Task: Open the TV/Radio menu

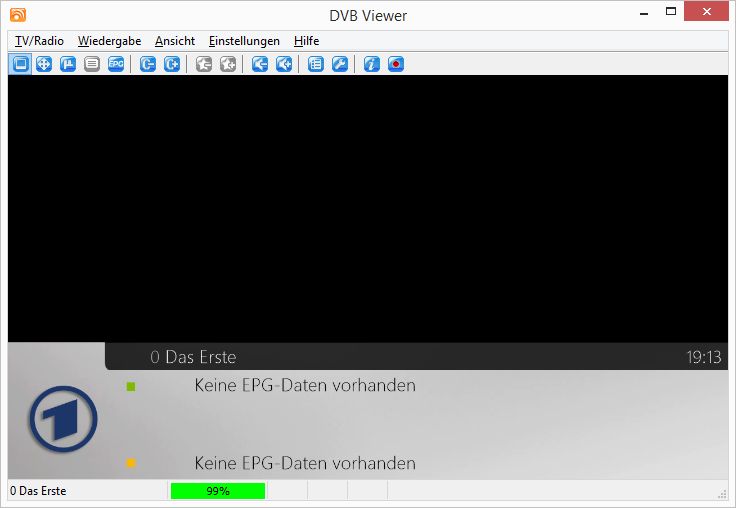Action: 39,41
